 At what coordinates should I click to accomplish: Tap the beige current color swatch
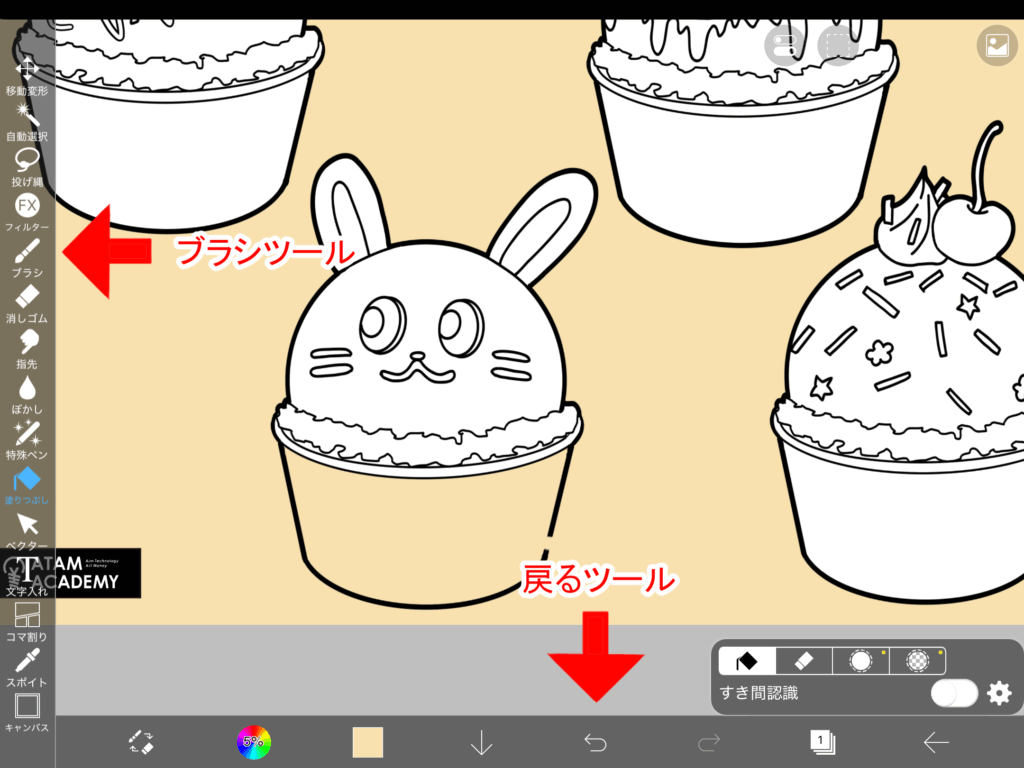pos(368,742)
